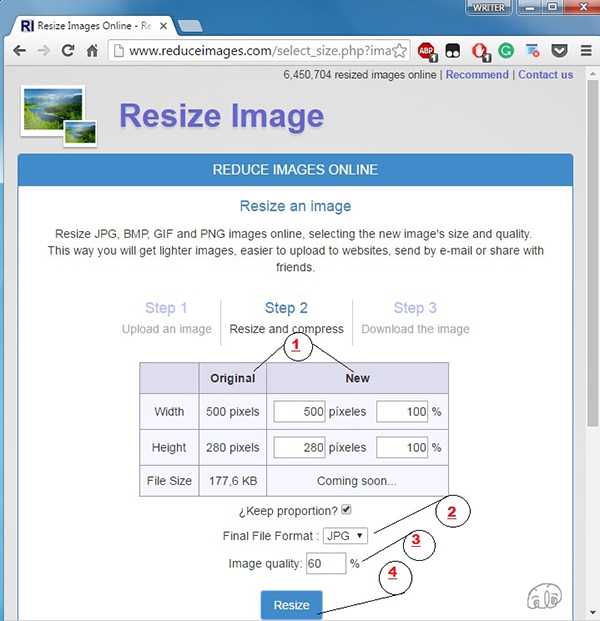600x621 pixels.
Task: Bookmark this page with the star icon
Action: [x=400, y=51]
